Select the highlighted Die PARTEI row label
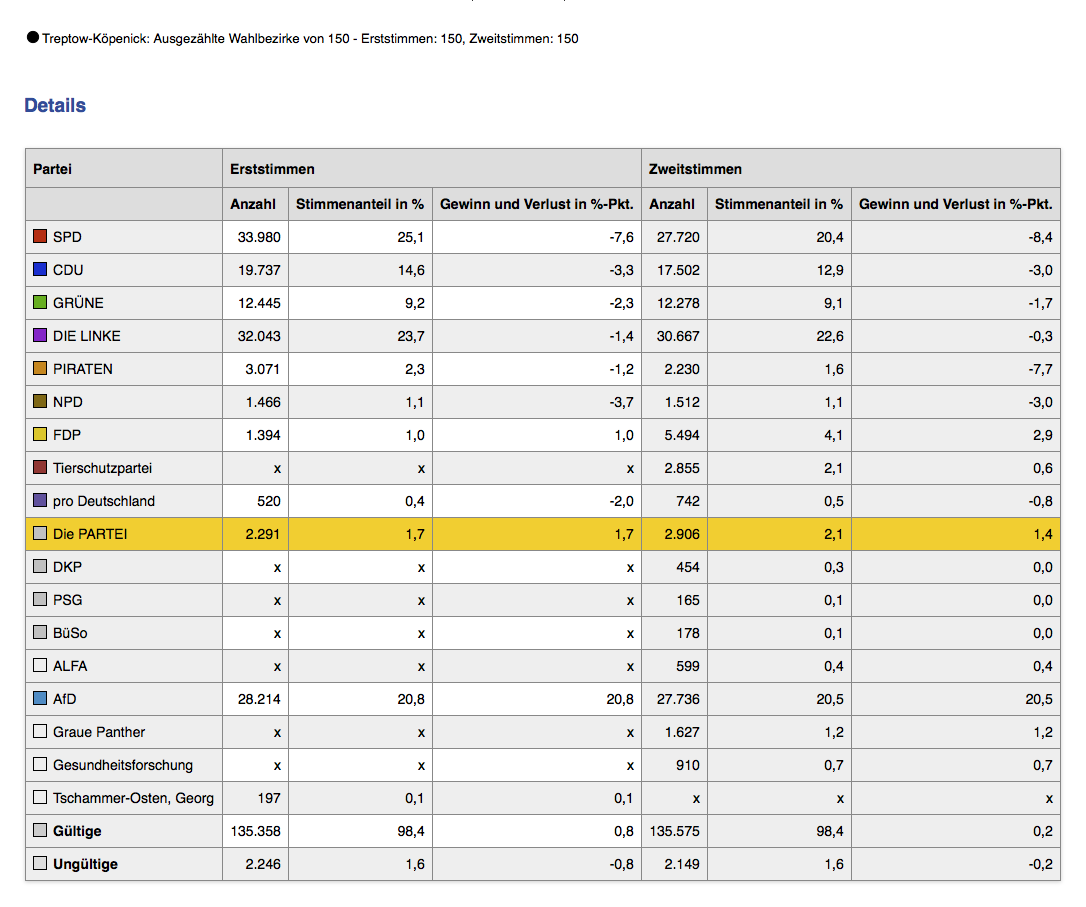The height and width of the screenshot is (907, 1086). coord(90,534)
